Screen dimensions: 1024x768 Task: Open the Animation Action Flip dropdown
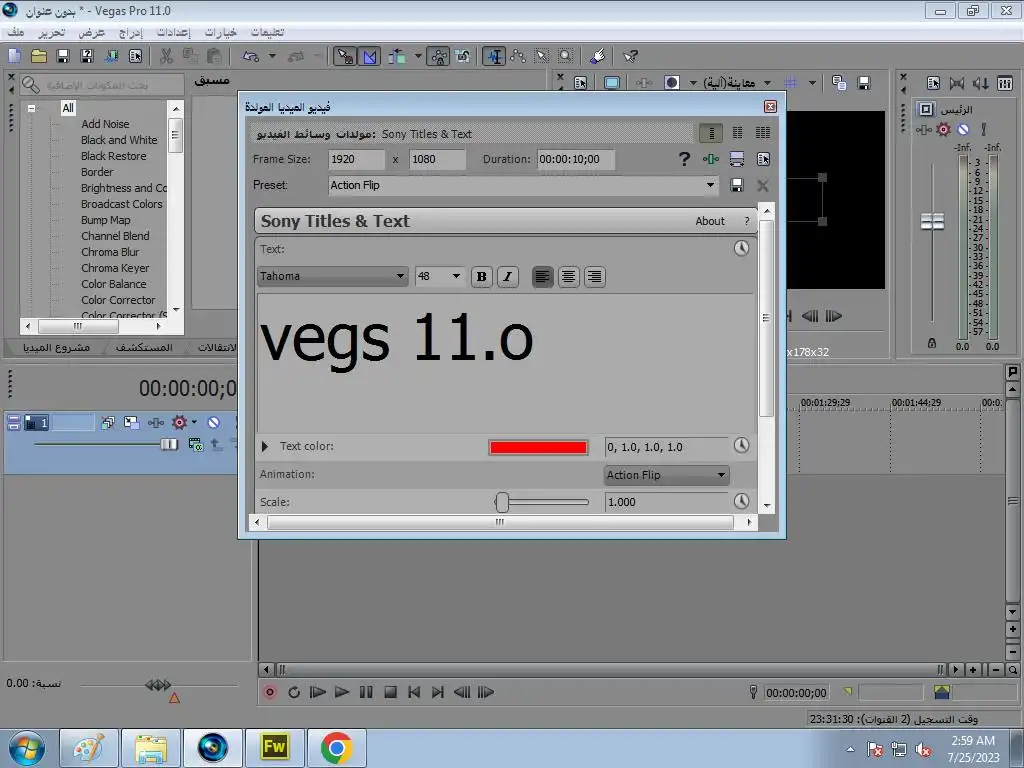point(666,475)
